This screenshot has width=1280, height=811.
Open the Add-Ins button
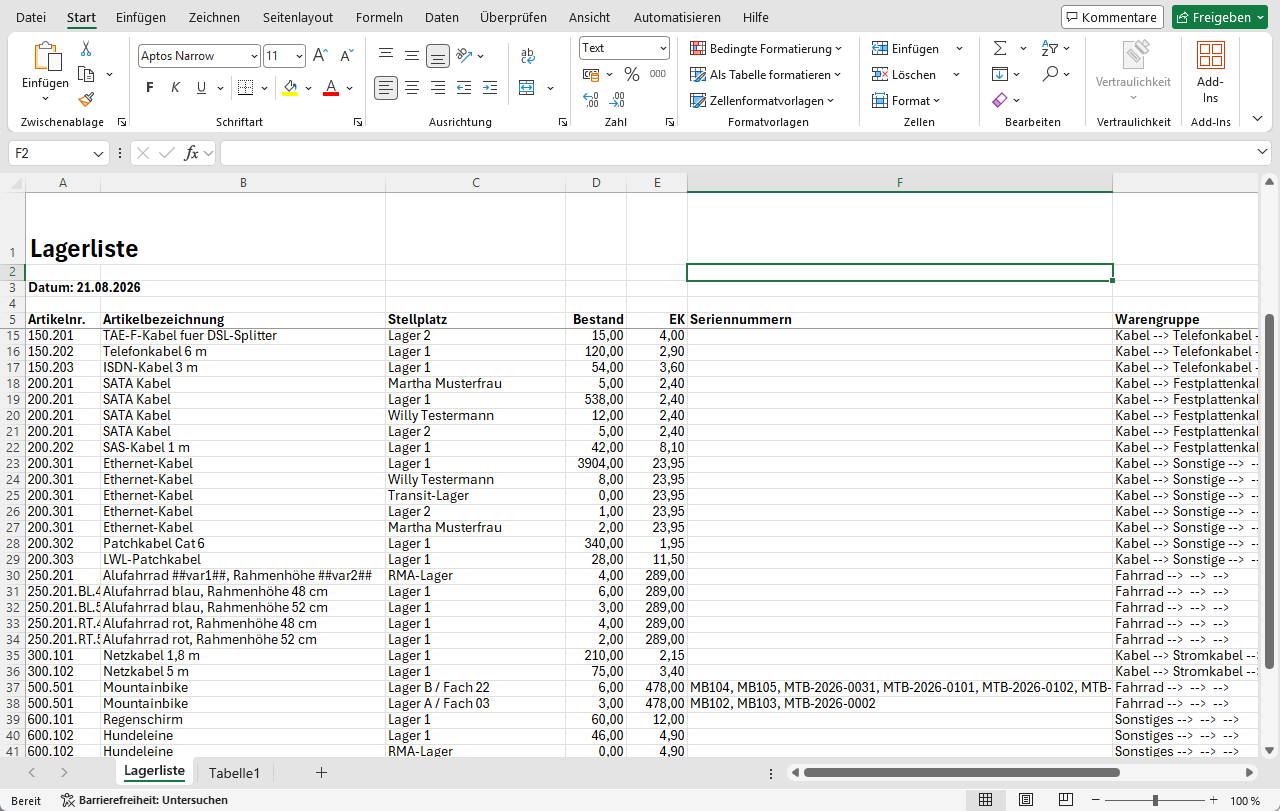tap(1210, 72)
